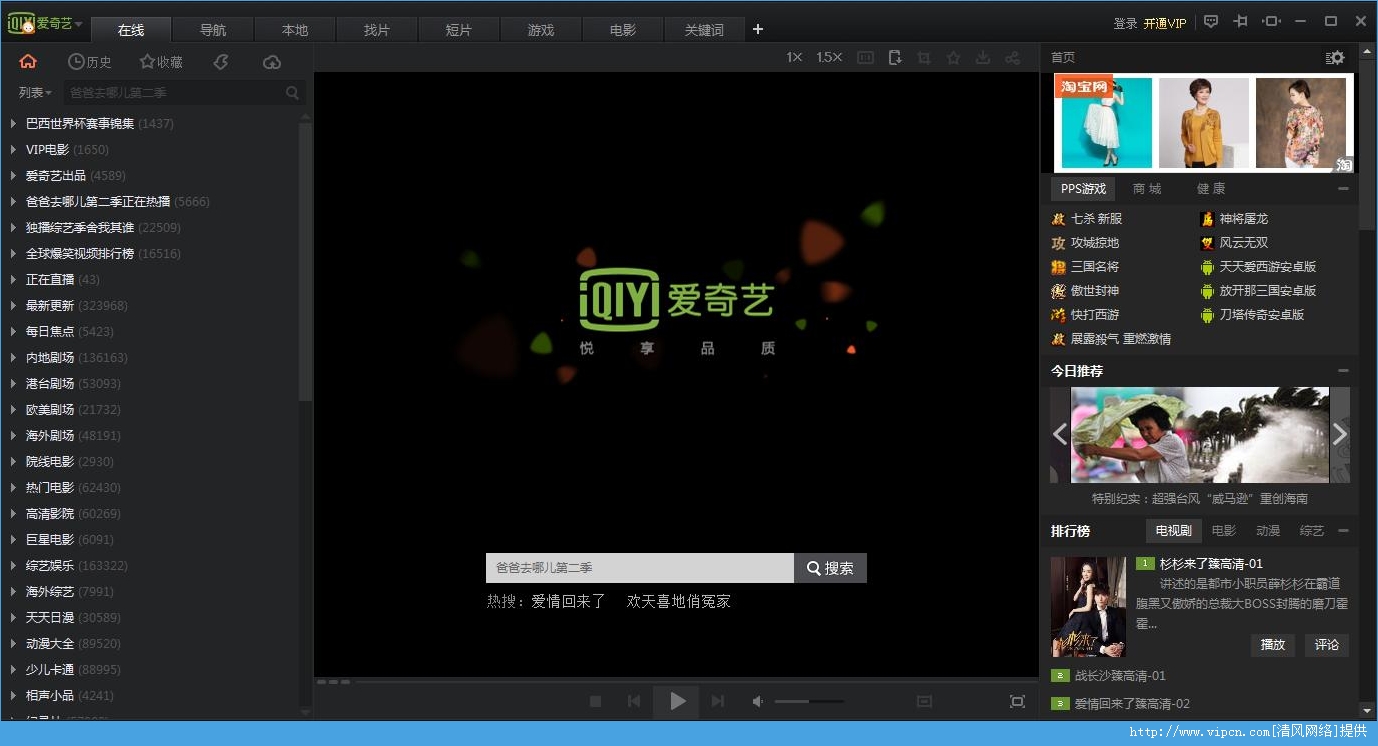Click the center search input field
The width and height of the screenshot is (1378, 746).
[640, 568]
